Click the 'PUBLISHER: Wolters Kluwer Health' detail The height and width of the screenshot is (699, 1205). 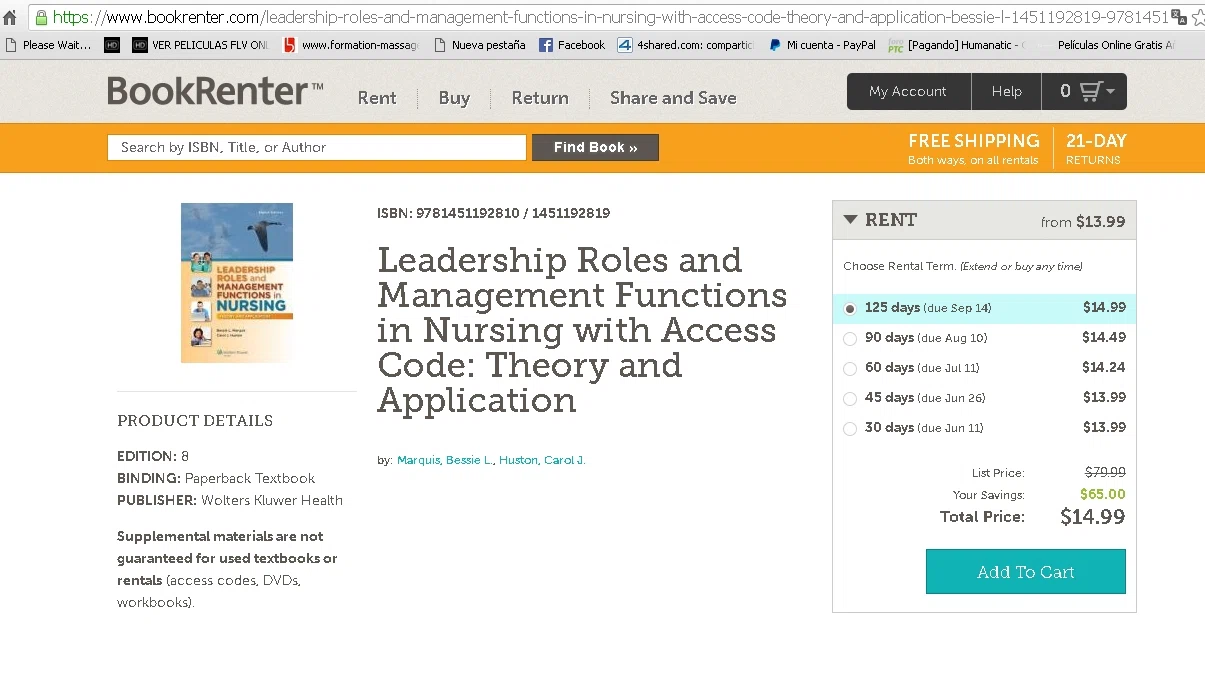click(230, 500)
